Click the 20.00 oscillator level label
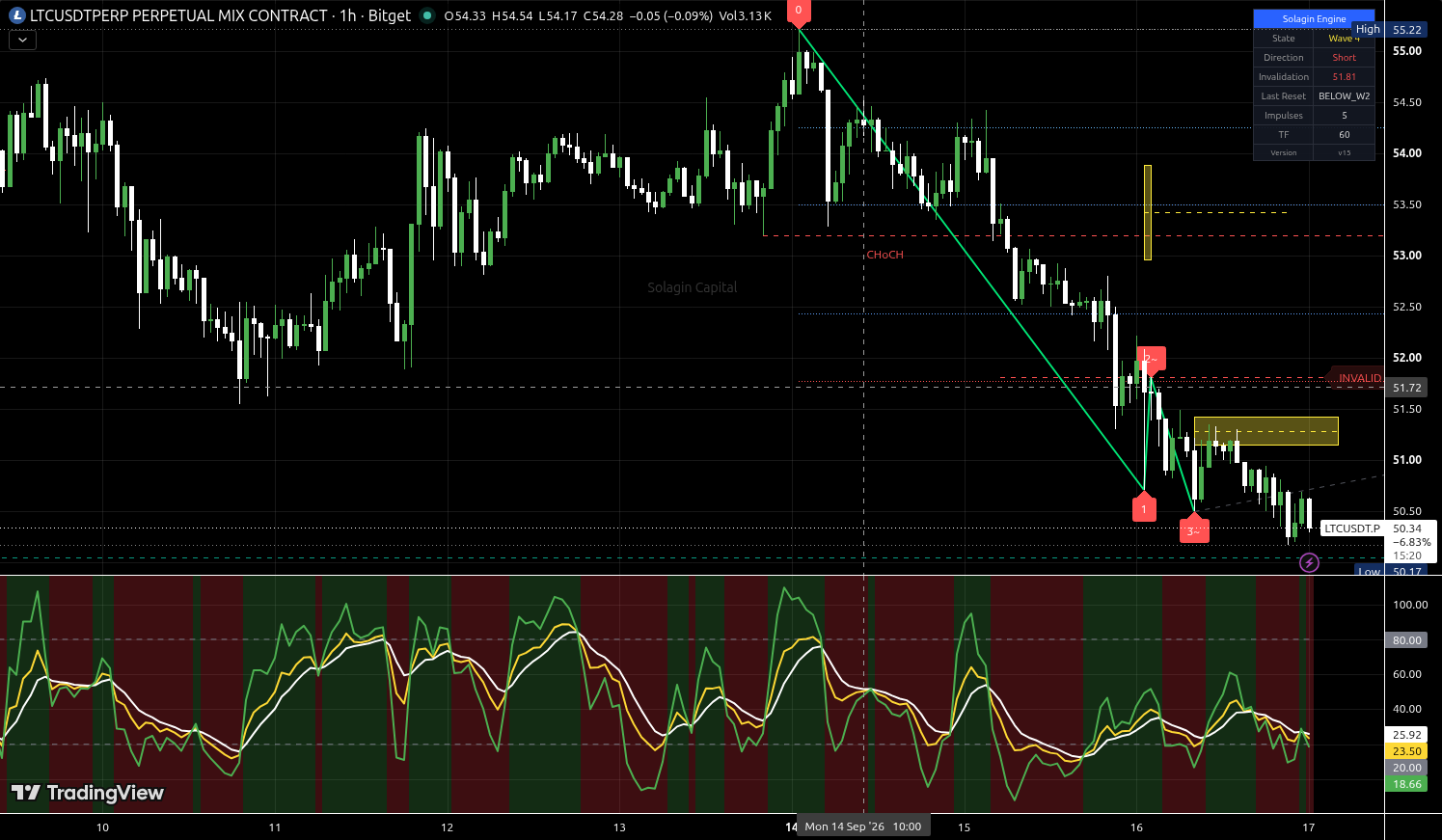The height and width of the screenshot is (840, 1442). [1407, 768]
